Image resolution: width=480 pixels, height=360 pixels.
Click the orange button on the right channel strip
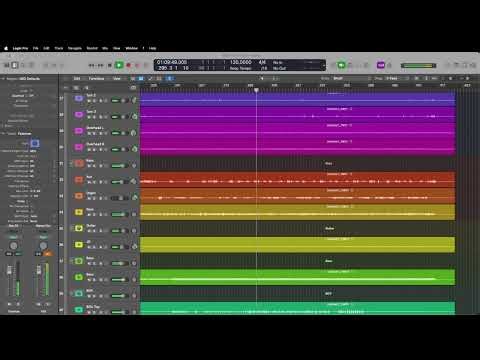(x=48, y=253)
